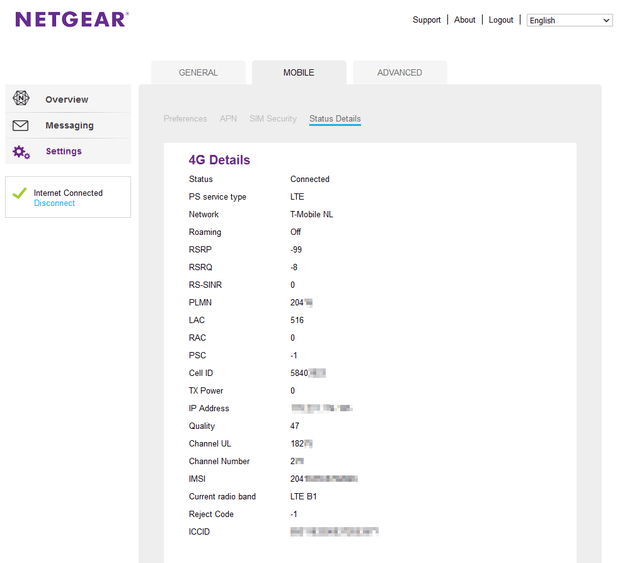Click the PLMN value starting 204
The width and height of the screenshot is (620, 563).
pyautogui.click(x=301, y=302)
